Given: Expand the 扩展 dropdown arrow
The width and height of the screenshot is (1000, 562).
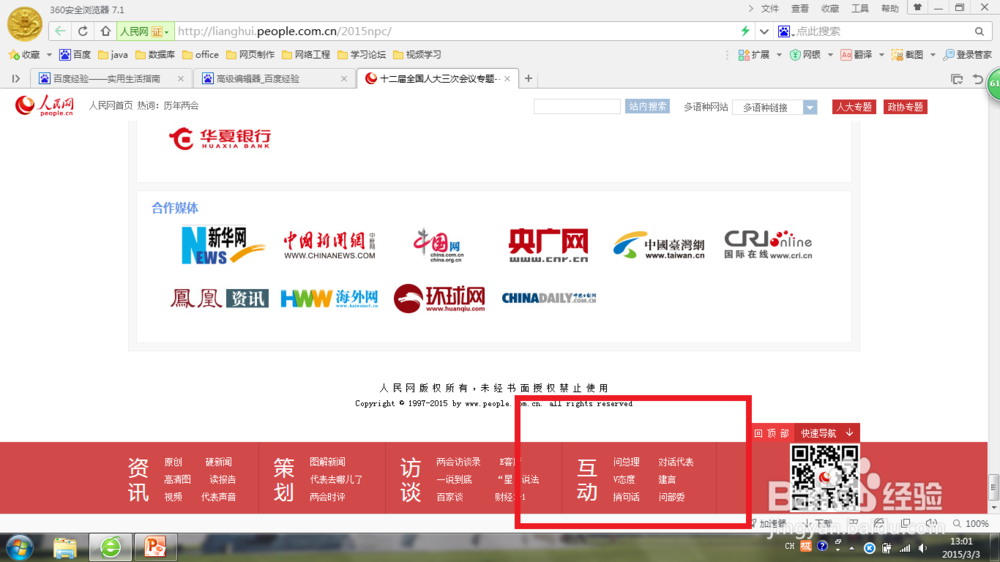Looking at the screenshot, I should click(x=779, y=55).
